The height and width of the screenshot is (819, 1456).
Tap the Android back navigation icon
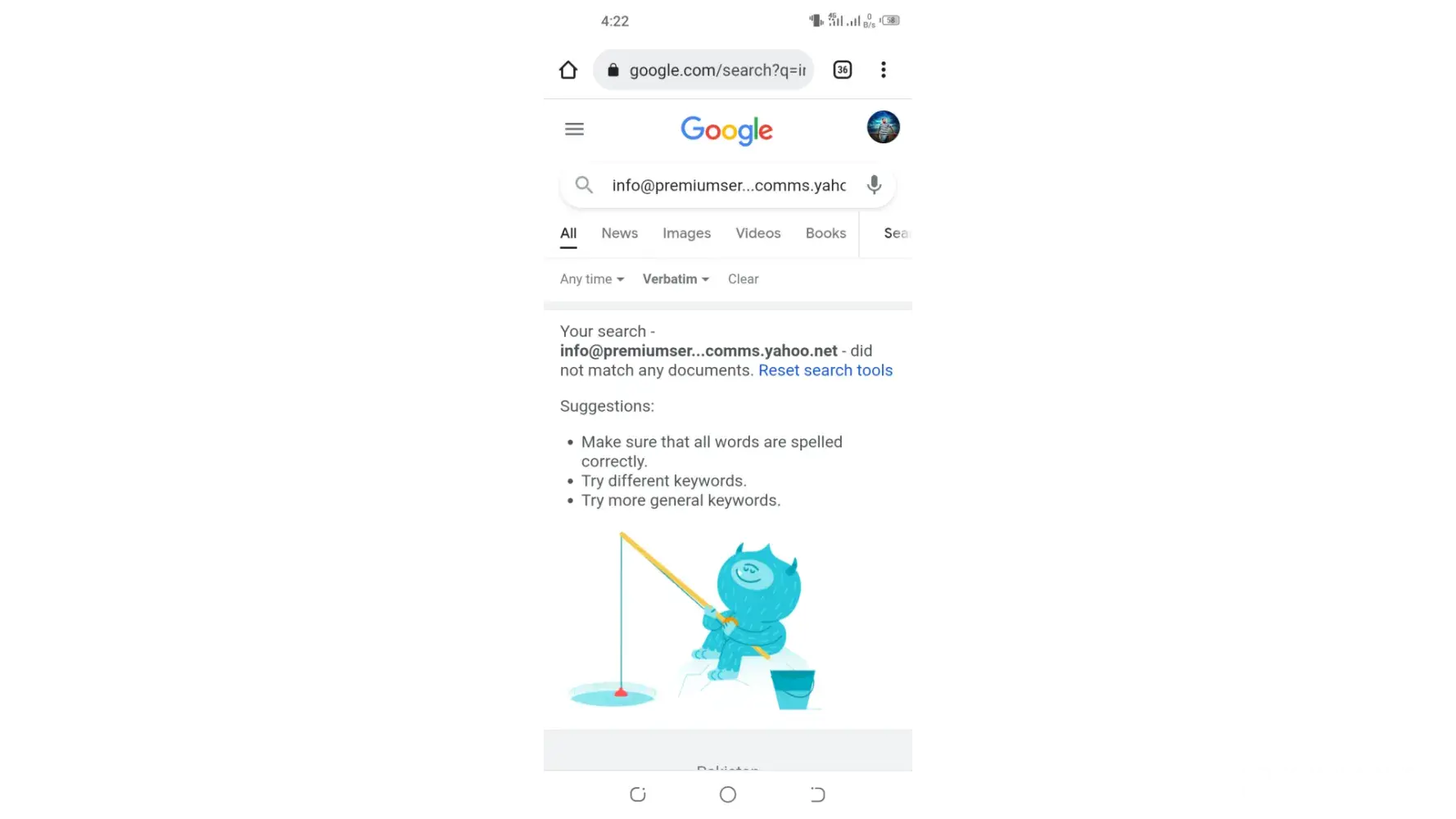(817, 794)
